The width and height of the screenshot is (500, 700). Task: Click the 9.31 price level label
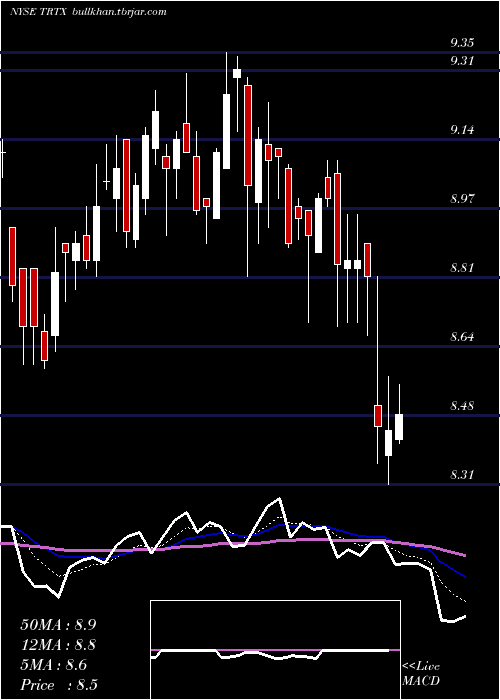[462, 61]
